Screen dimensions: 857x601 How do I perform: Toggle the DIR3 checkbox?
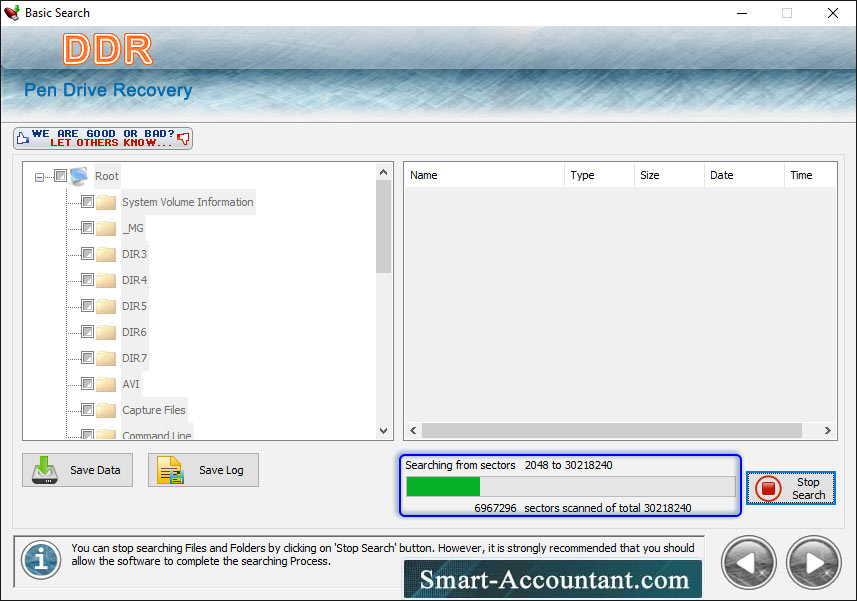pyautogui.click(x=87, y=254)
